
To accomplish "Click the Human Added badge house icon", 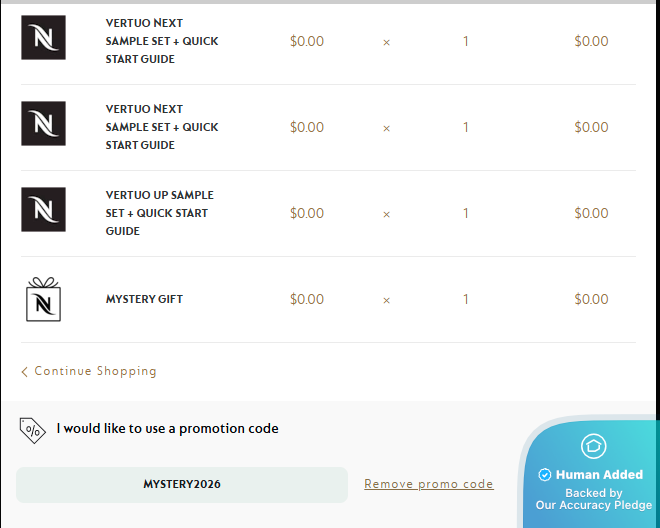I will [594, 446].
